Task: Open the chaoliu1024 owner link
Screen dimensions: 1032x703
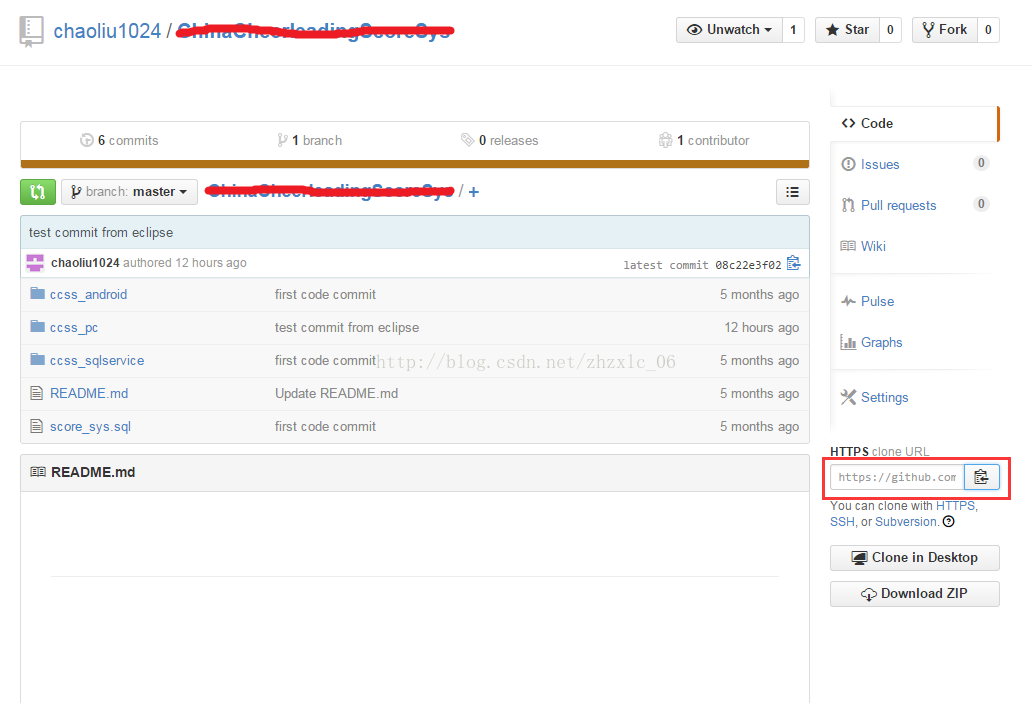Action: [x=107, y=31]
